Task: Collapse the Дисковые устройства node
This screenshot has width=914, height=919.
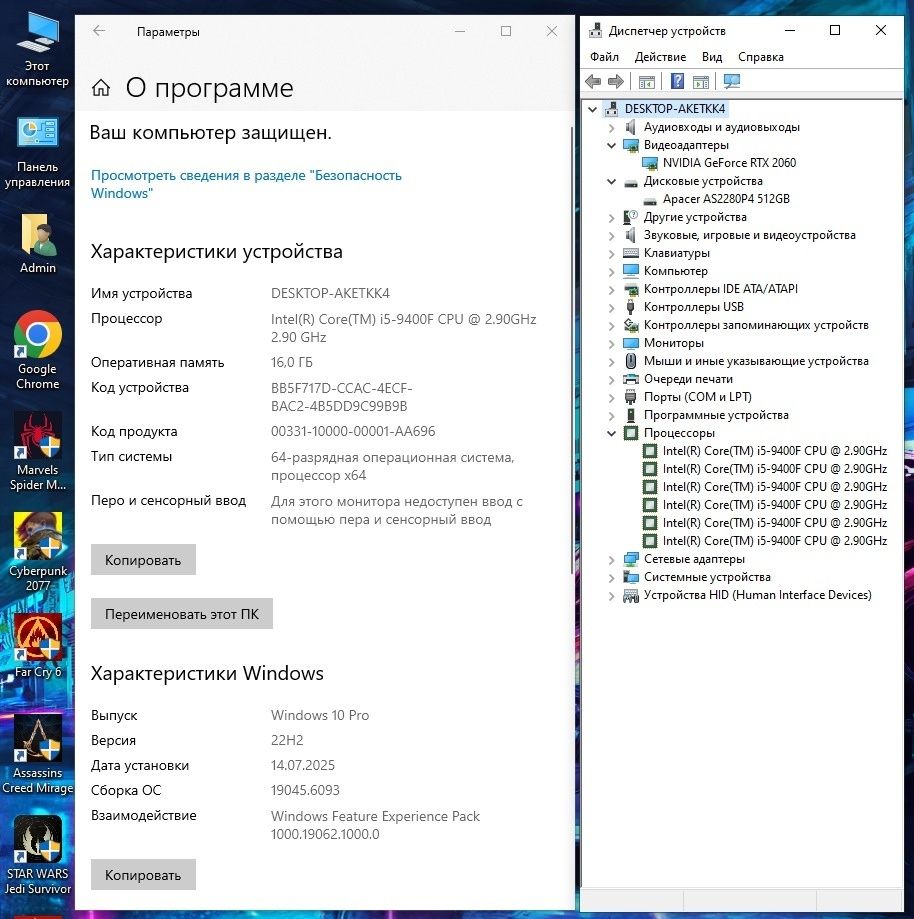Action: (x=611, y=182)
